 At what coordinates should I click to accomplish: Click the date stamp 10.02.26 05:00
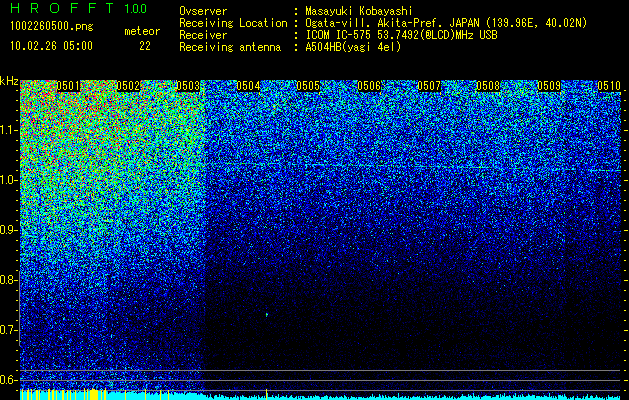[x=51, y=46]
